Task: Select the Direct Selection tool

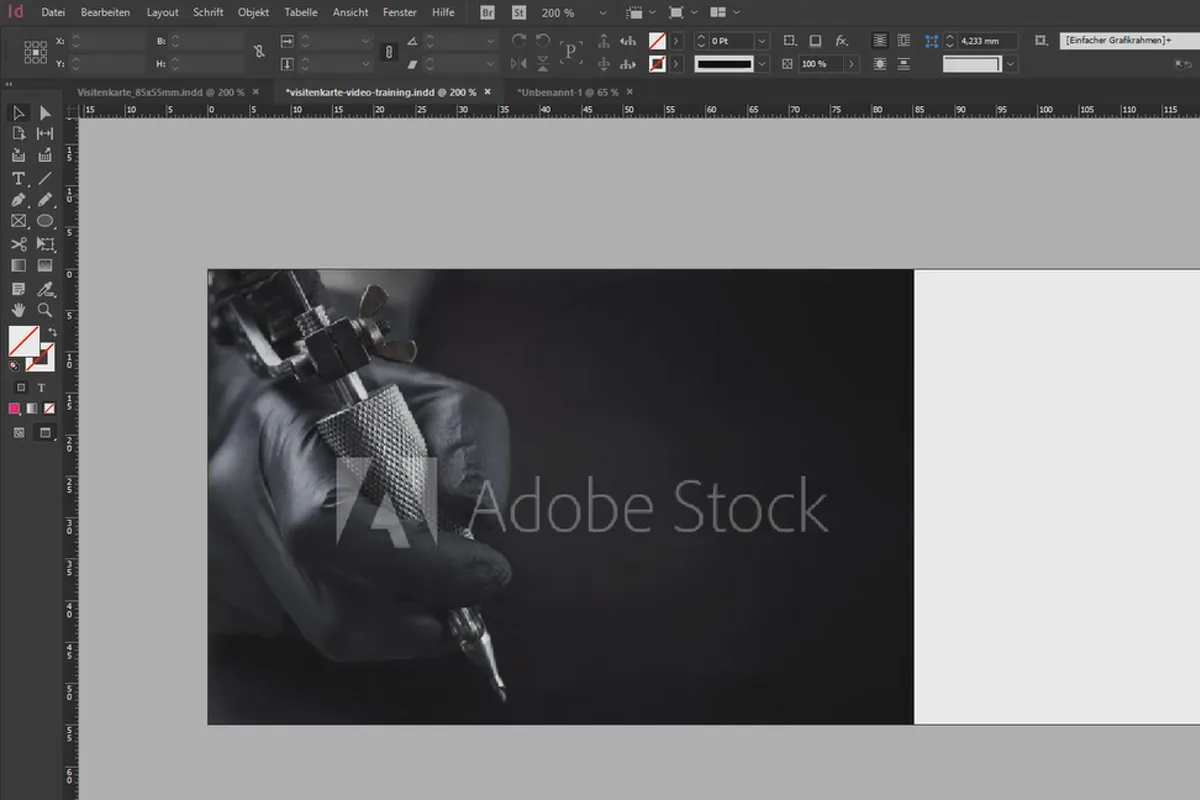Action: click(x=45, y=113)
